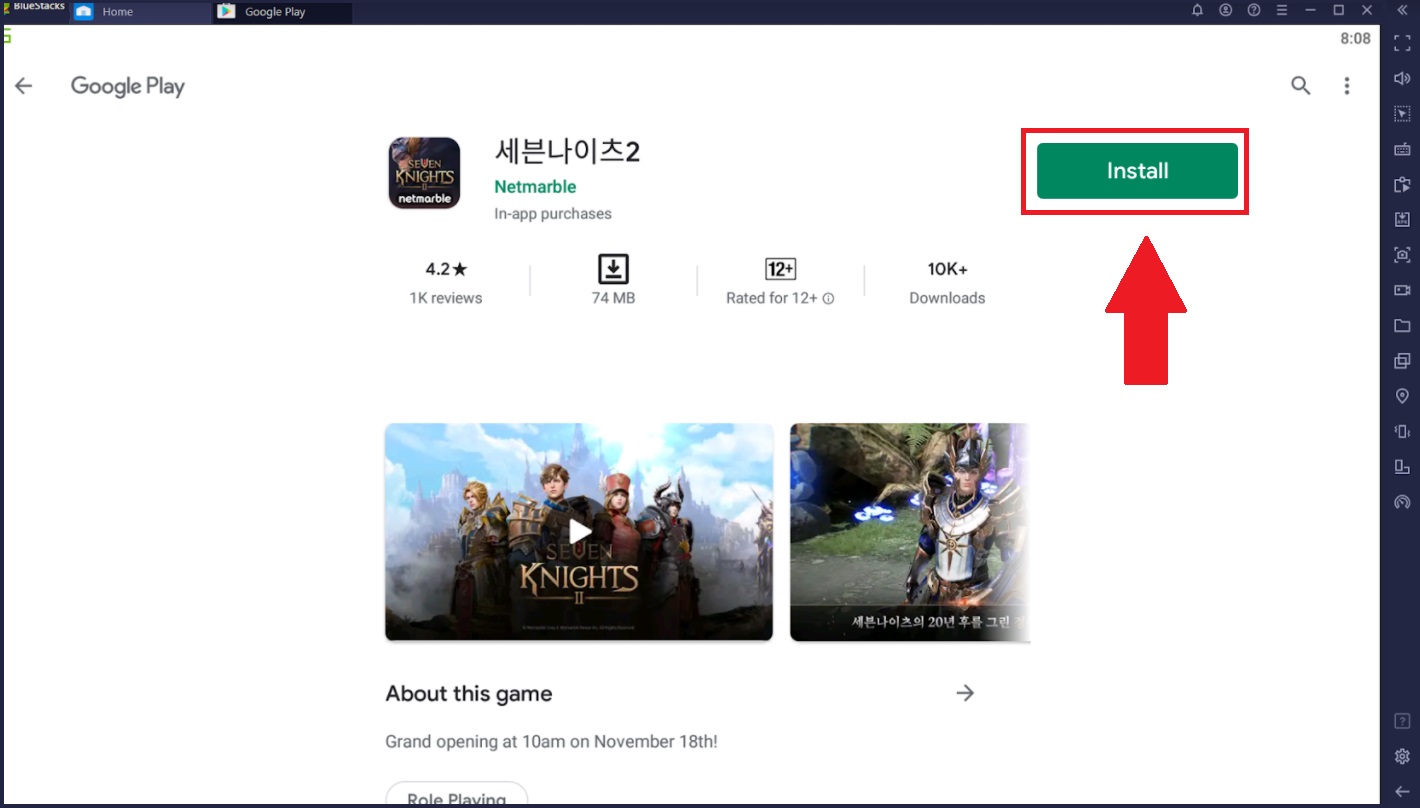Click the 74 MB download size icon
This screenshot has height=808, width=1420.
pos(613,269)
